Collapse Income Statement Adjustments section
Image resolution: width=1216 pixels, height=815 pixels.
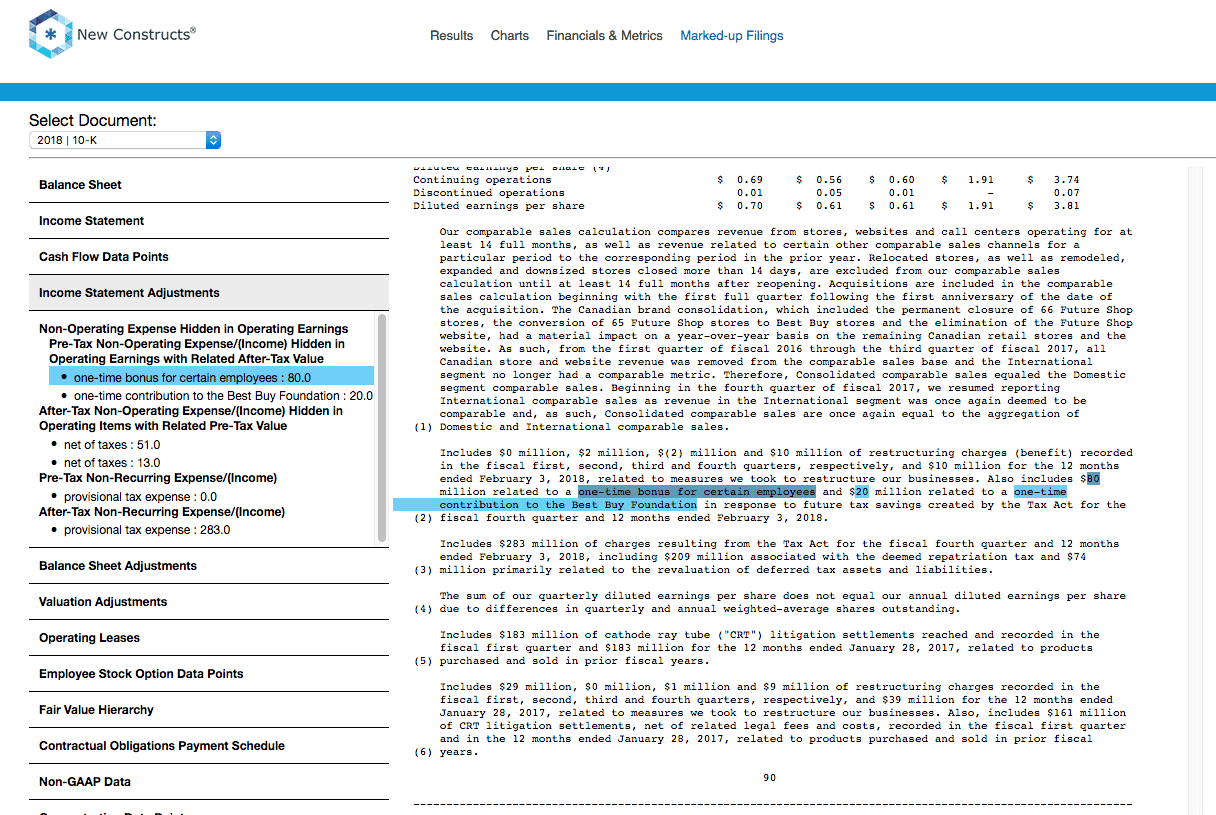coord(209,293)
